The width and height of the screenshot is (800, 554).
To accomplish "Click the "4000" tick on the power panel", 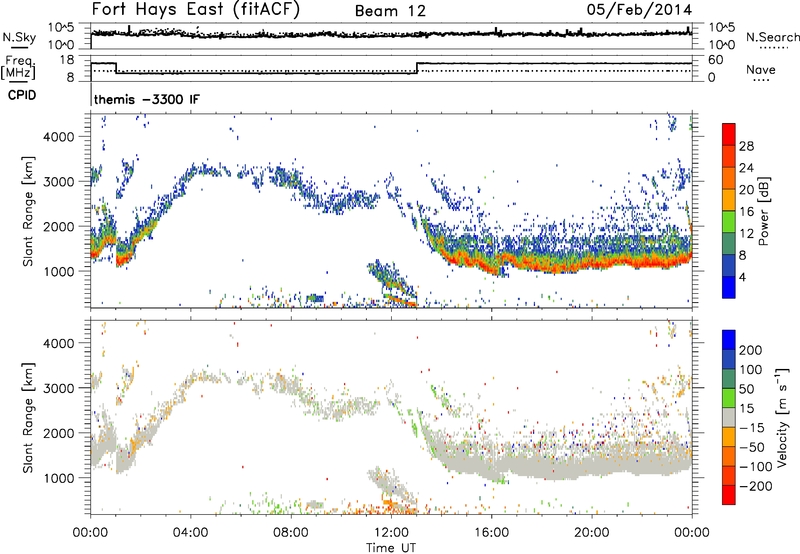I will coord(58,137).
